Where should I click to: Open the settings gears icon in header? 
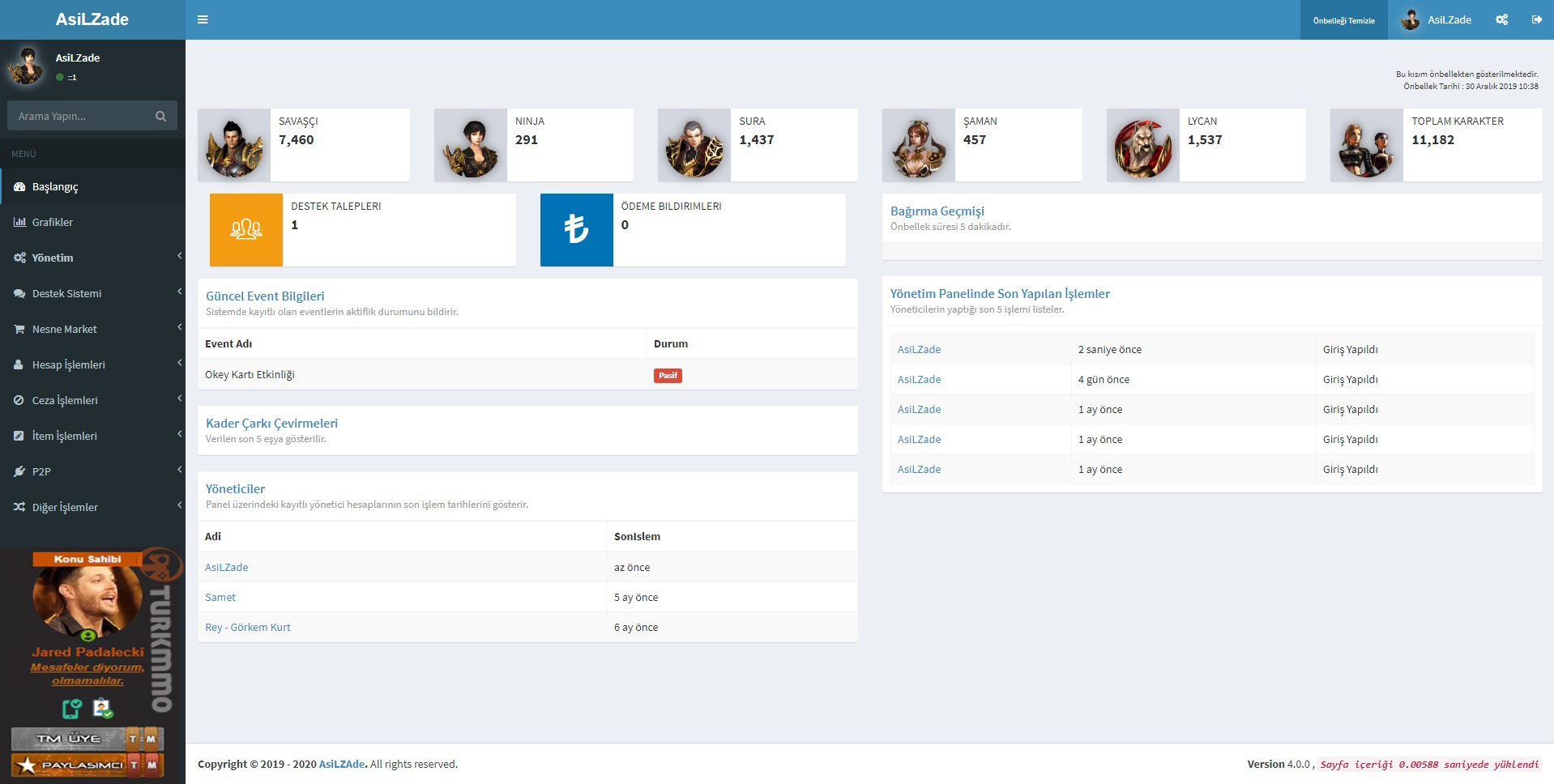[x=1501, y=19]
